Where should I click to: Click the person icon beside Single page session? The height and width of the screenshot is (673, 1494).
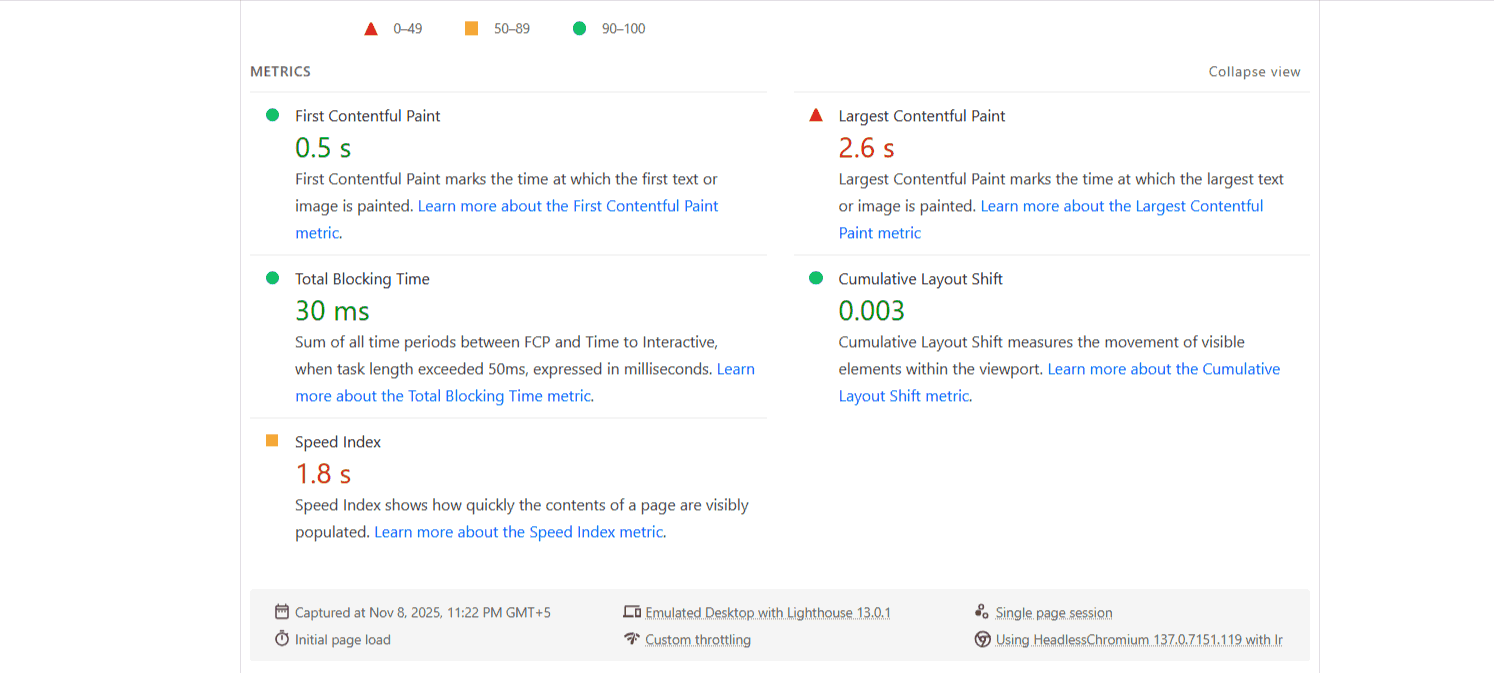point(981,611)
